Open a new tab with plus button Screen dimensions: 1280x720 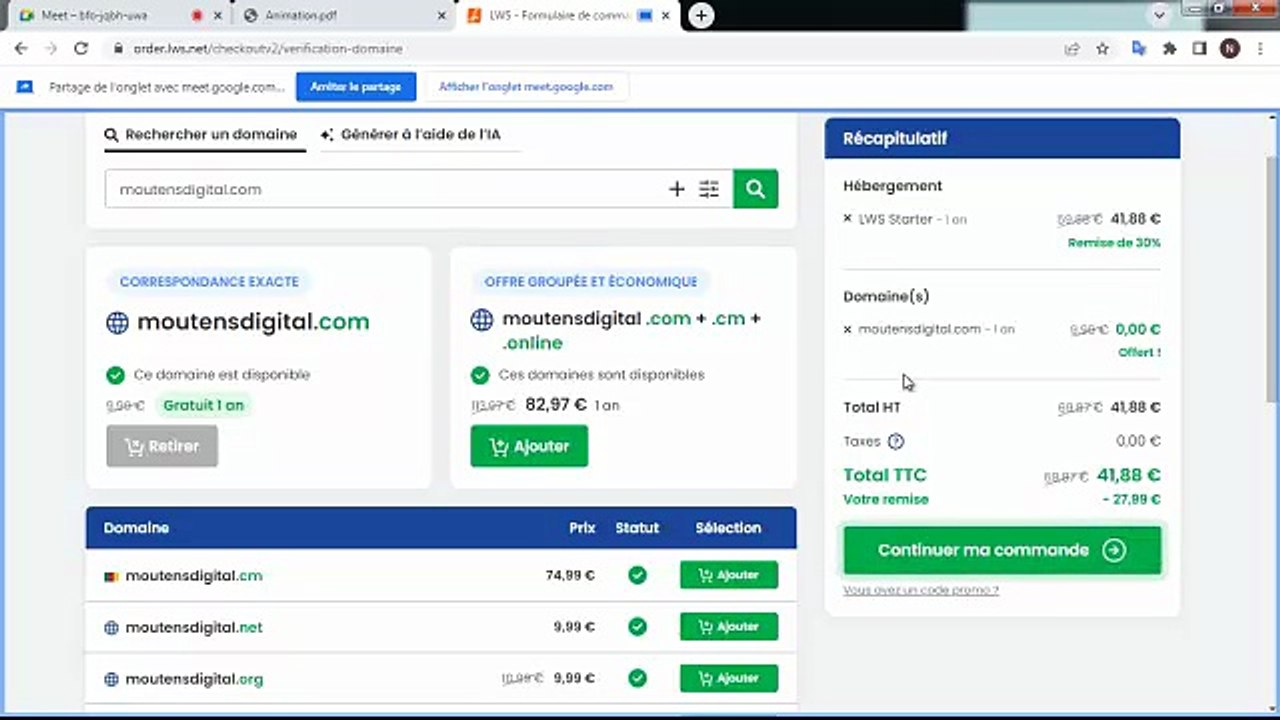702,15
